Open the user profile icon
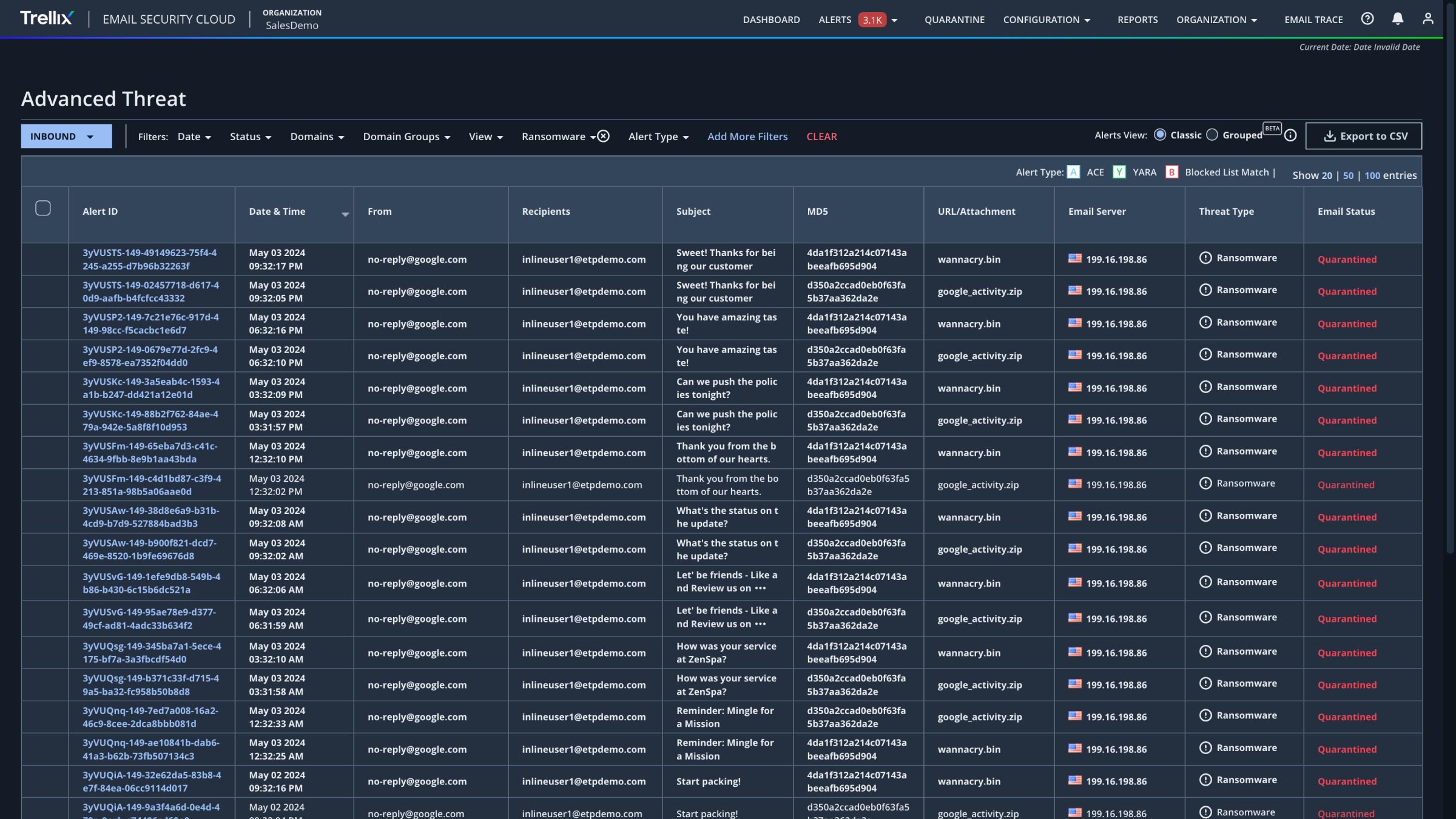This screenshot has width=1456, height=819. point(1427,19)
